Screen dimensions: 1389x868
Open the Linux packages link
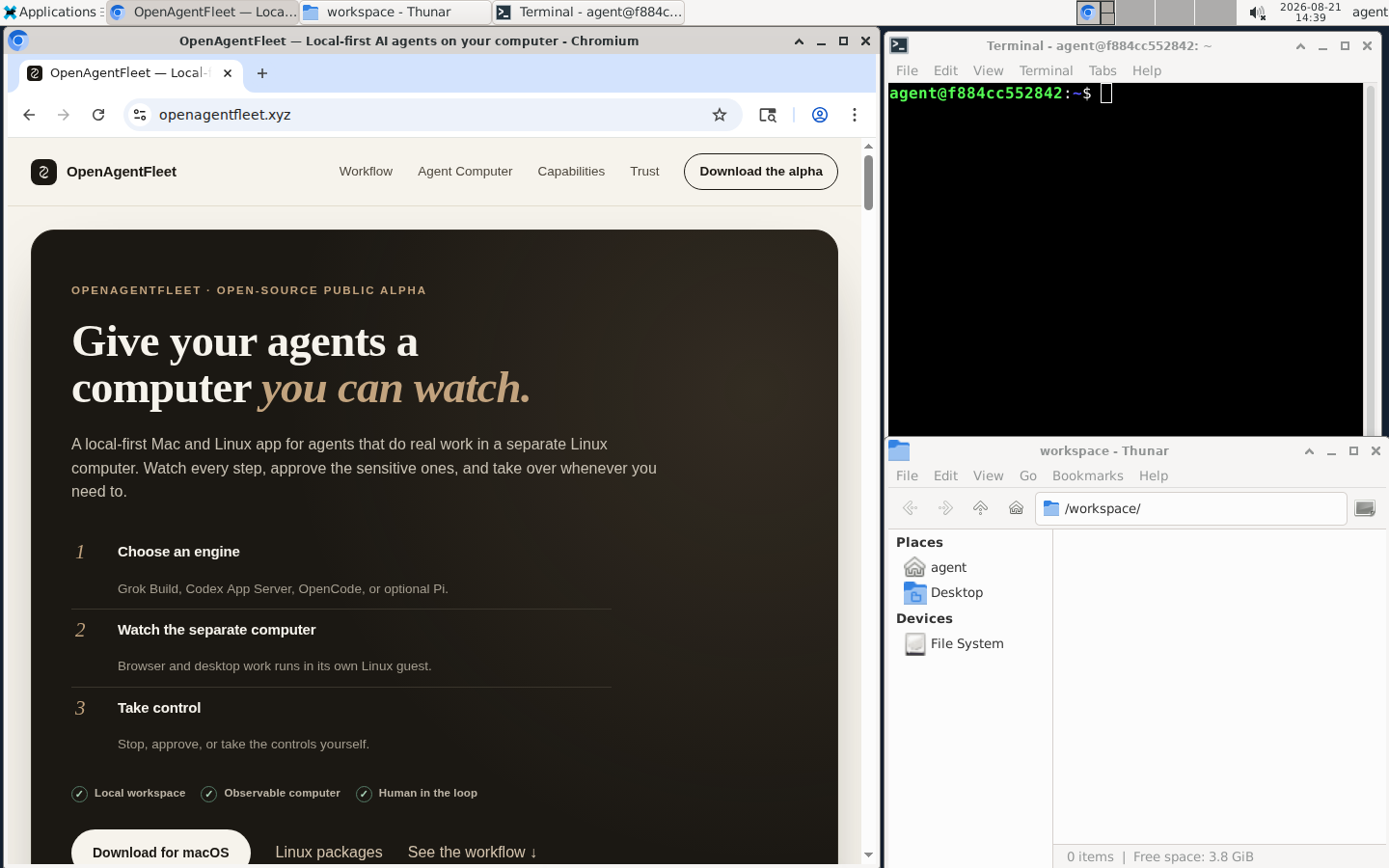pos(329,852)
